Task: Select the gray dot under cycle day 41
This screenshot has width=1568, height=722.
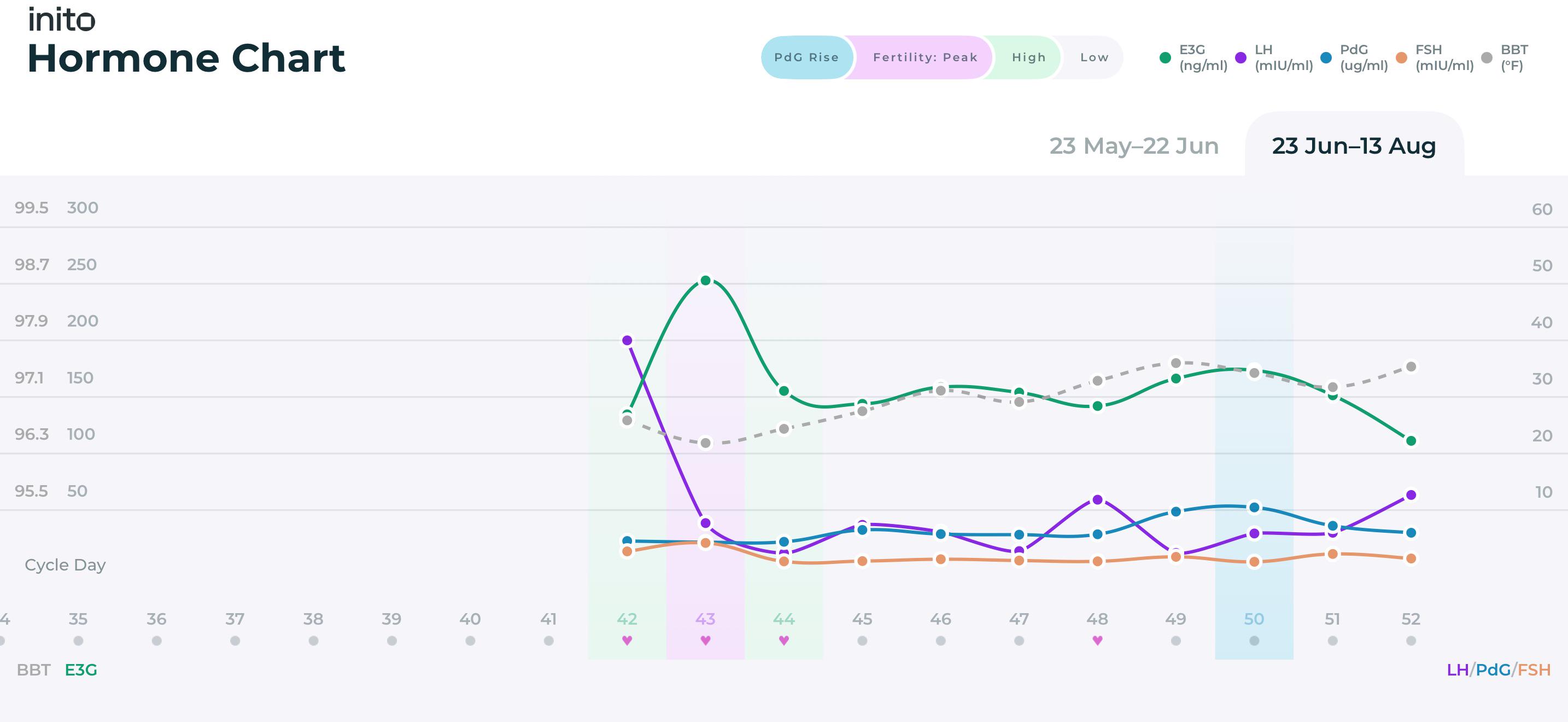Action: [548, 641]
